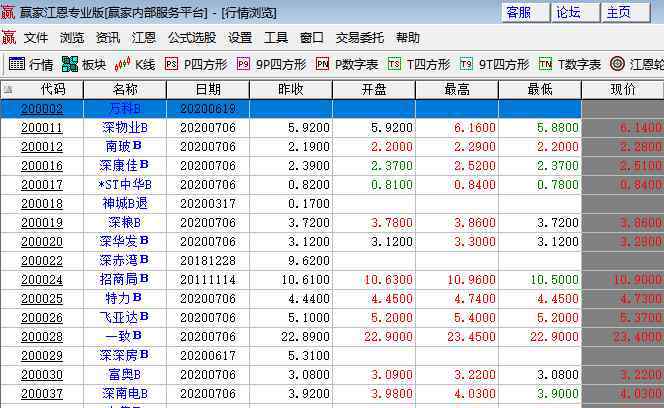664x408 pixels.
Task: Sort by the 开盘 column header
Action: pyautogui.click(x=374, y=89)
